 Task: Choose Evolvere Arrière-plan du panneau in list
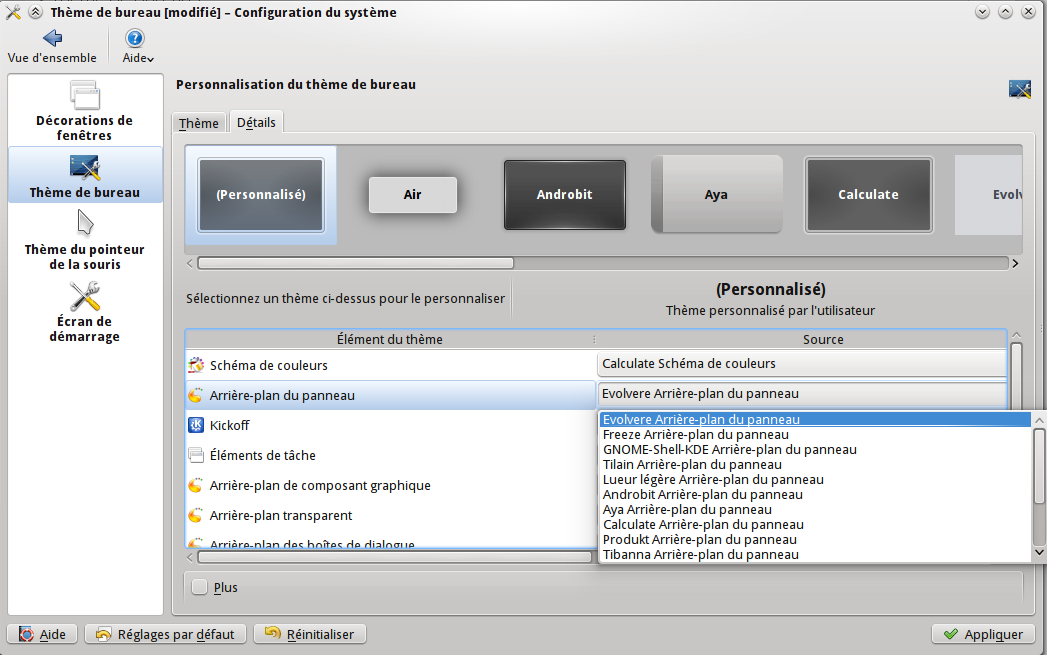point(815,419)
